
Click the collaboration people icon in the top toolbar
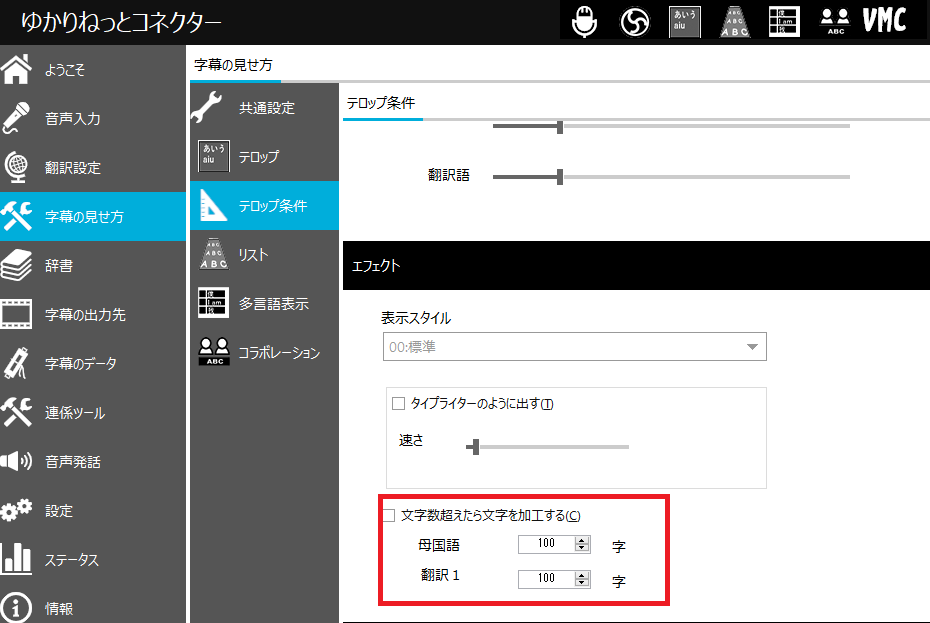(x=835, y=22)
